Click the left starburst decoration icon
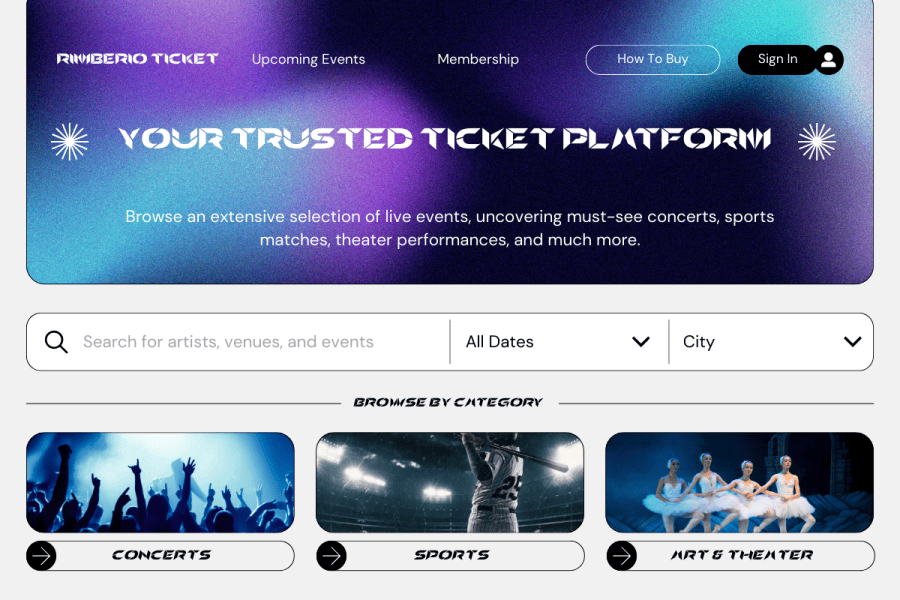Screen dimensions: 900x600 [70, 141]
